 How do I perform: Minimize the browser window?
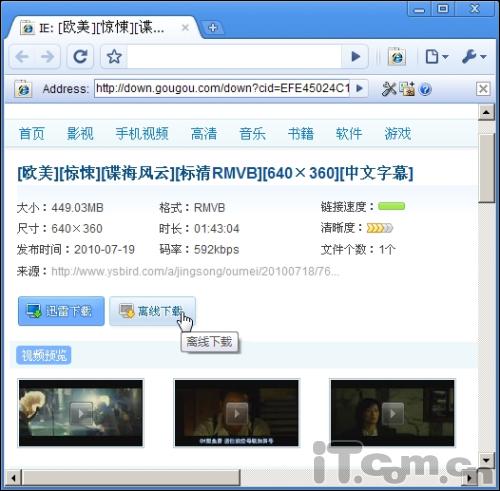click(x=419, y=9)
